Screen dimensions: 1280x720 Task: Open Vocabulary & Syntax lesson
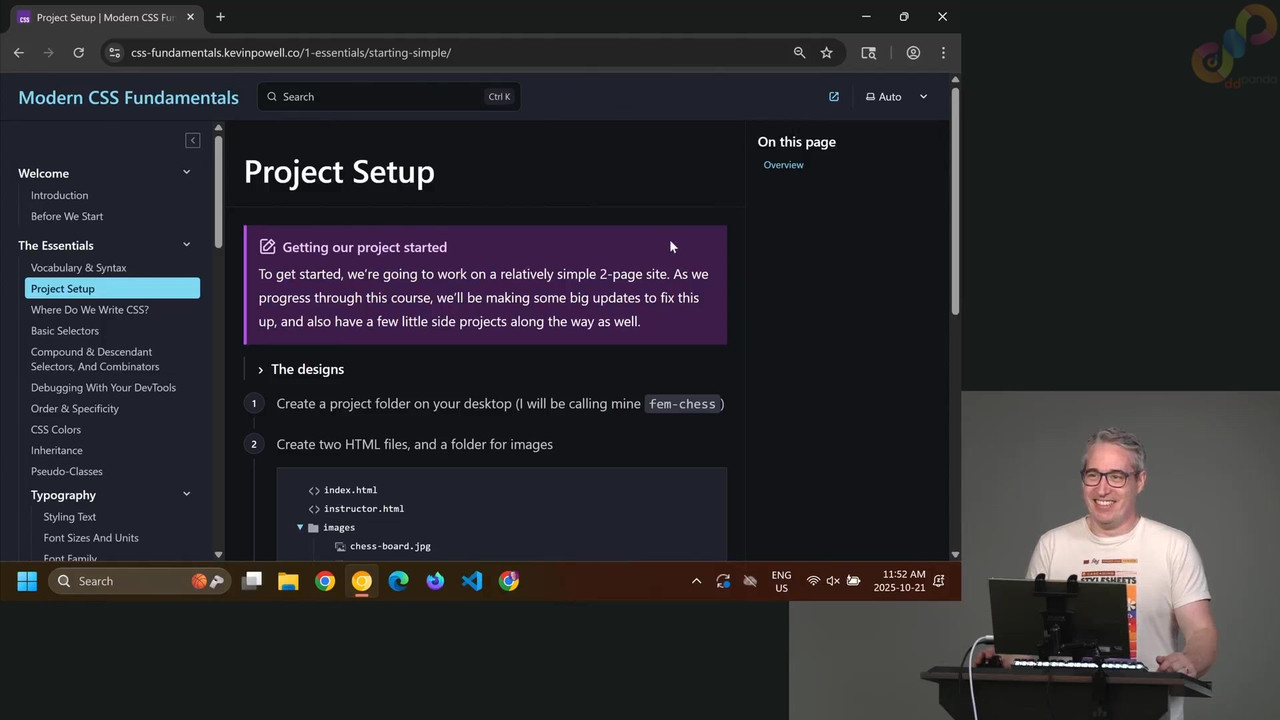pos(79,268)
